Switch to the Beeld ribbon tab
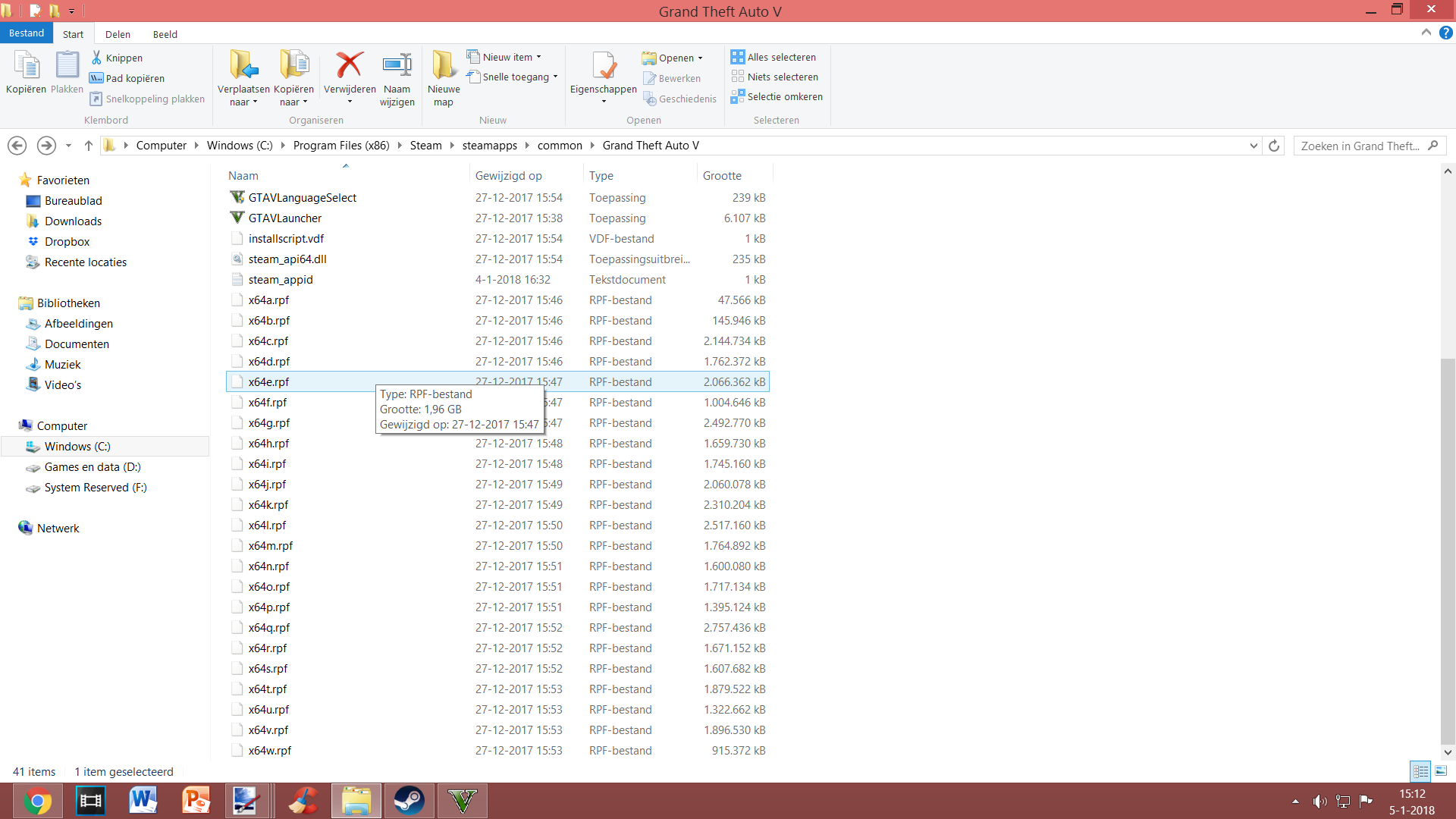 tap(165, 34)
